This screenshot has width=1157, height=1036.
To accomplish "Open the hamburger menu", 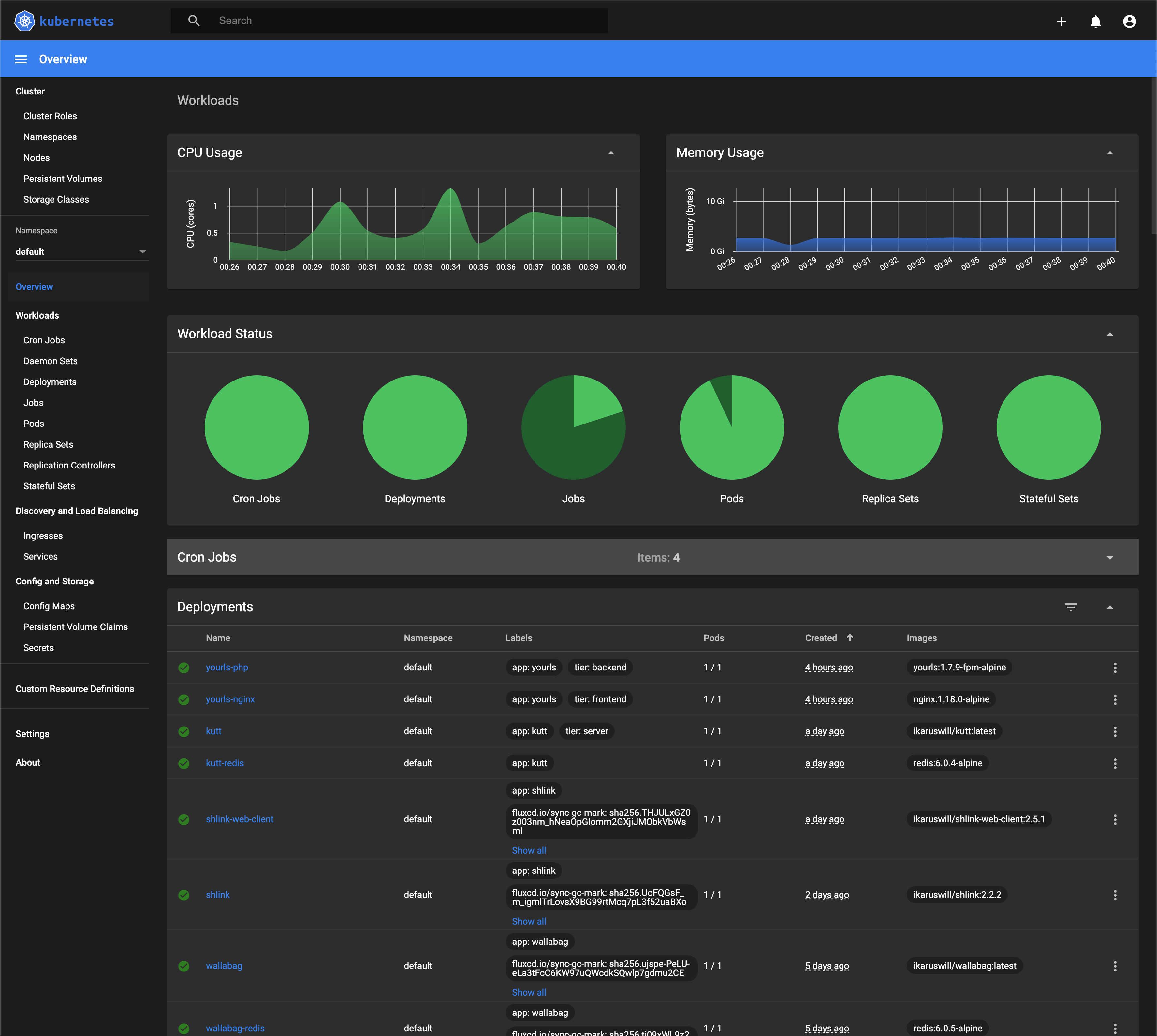I will pyautogui.click(x=20, y=59).
